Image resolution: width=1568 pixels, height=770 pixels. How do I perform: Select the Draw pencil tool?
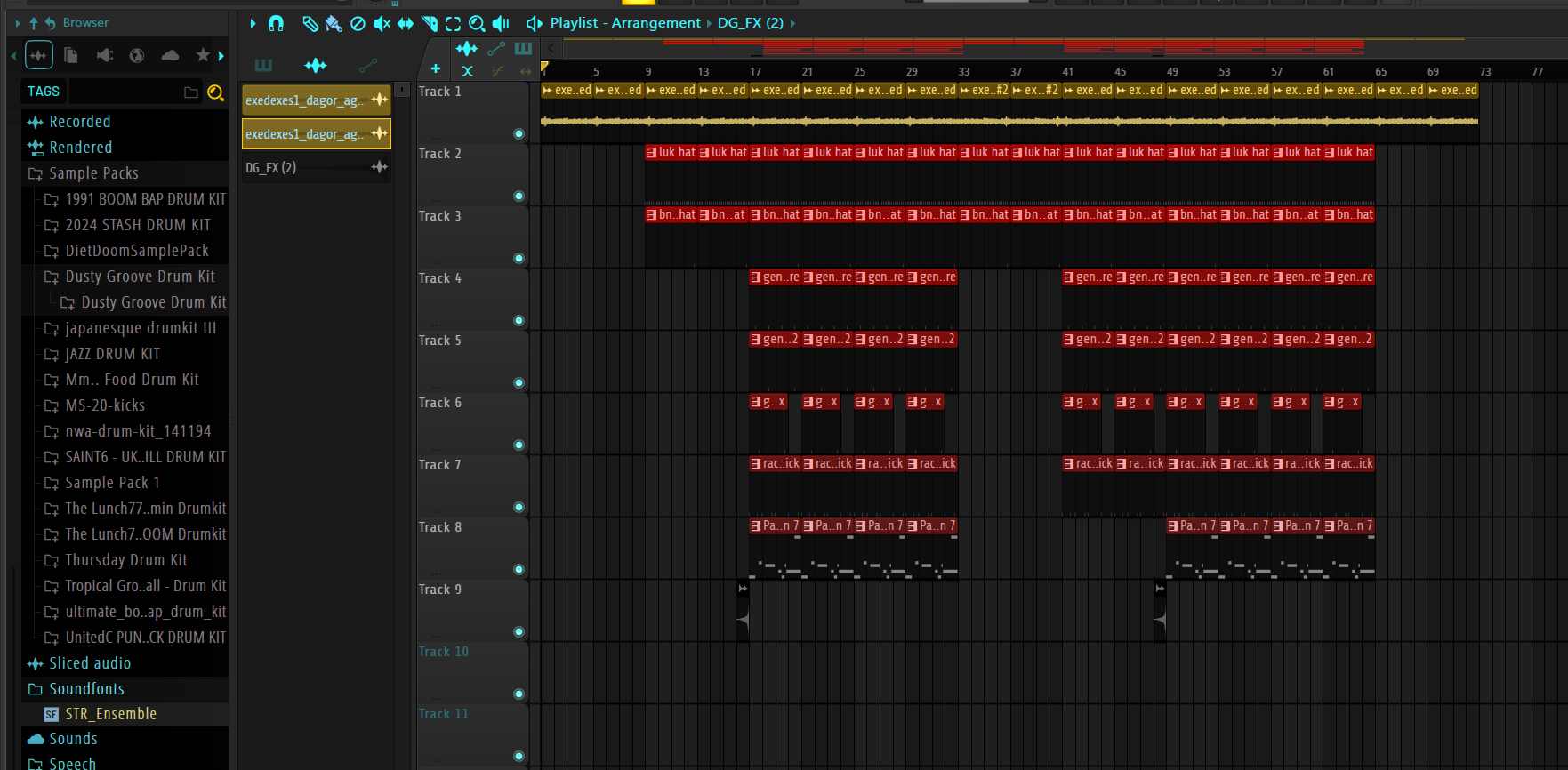(310, 24)
